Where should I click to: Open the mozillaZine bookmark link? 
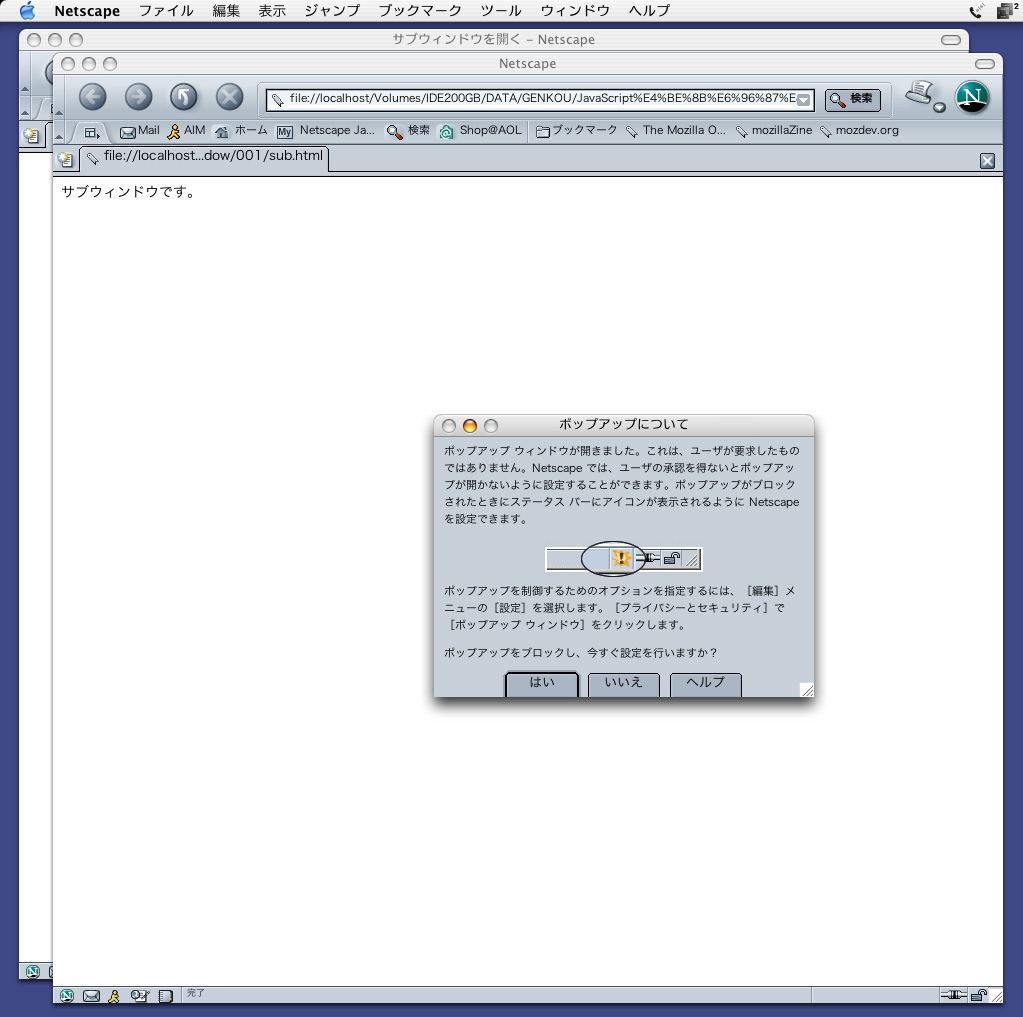(774, 131)
